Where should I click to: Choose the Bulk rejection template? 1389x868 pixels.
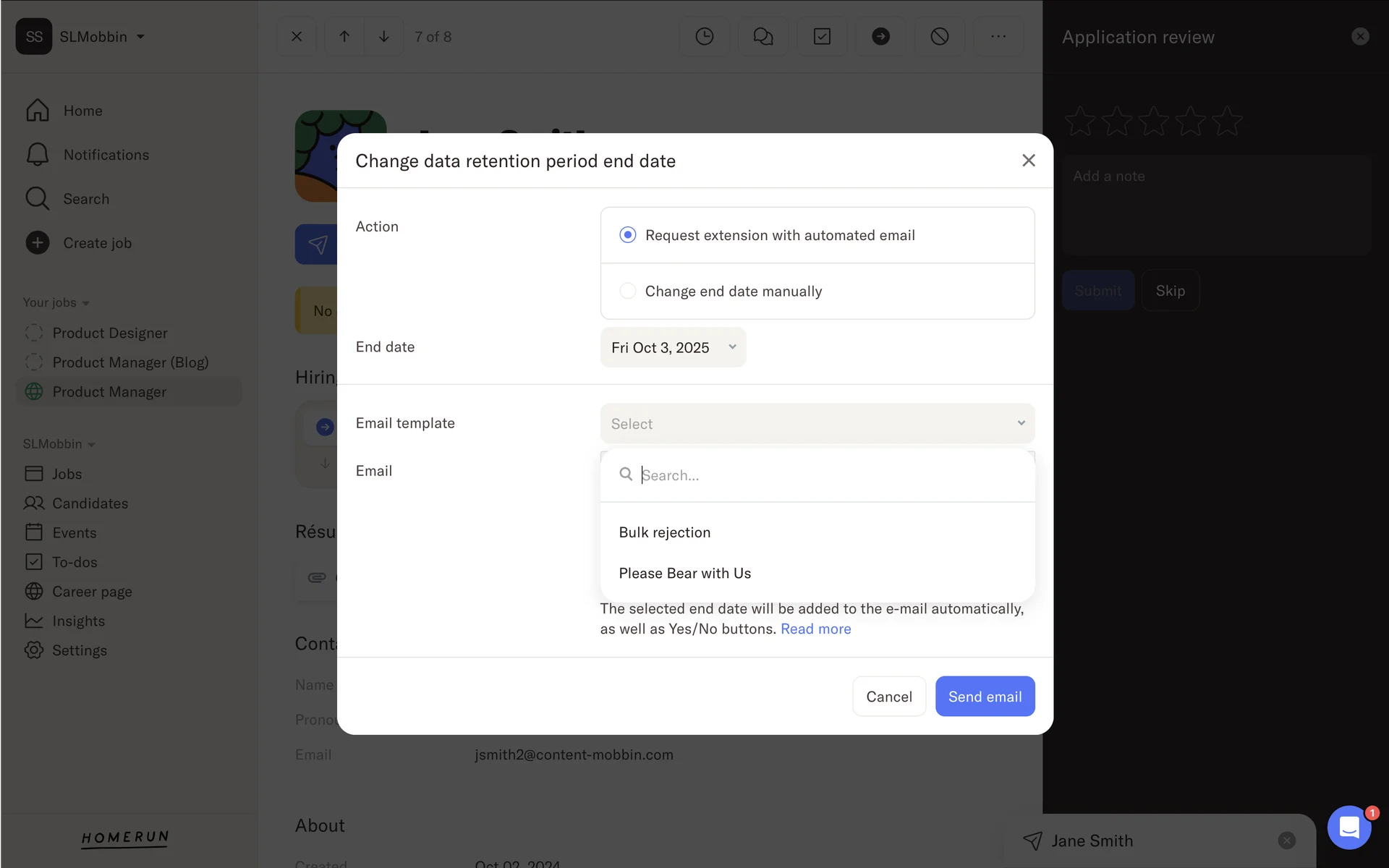pos(664,532)
